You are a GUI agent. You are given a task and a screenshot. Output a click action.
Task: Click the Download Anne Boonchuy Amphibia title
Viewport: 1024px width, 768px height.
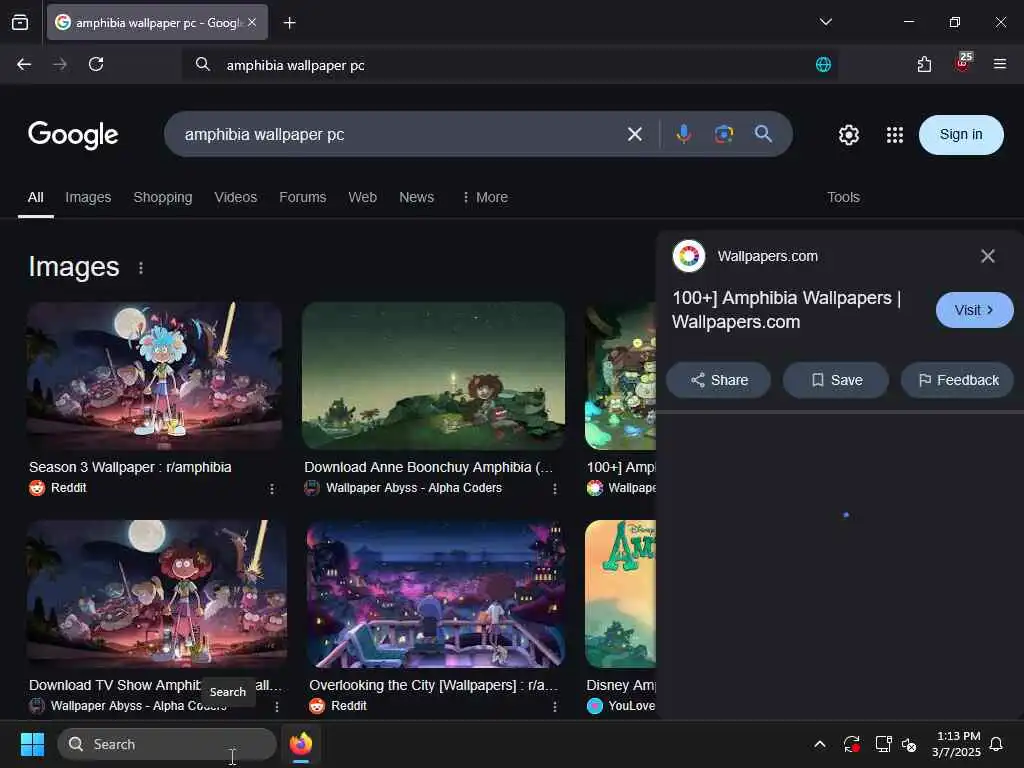pos(428,468)
